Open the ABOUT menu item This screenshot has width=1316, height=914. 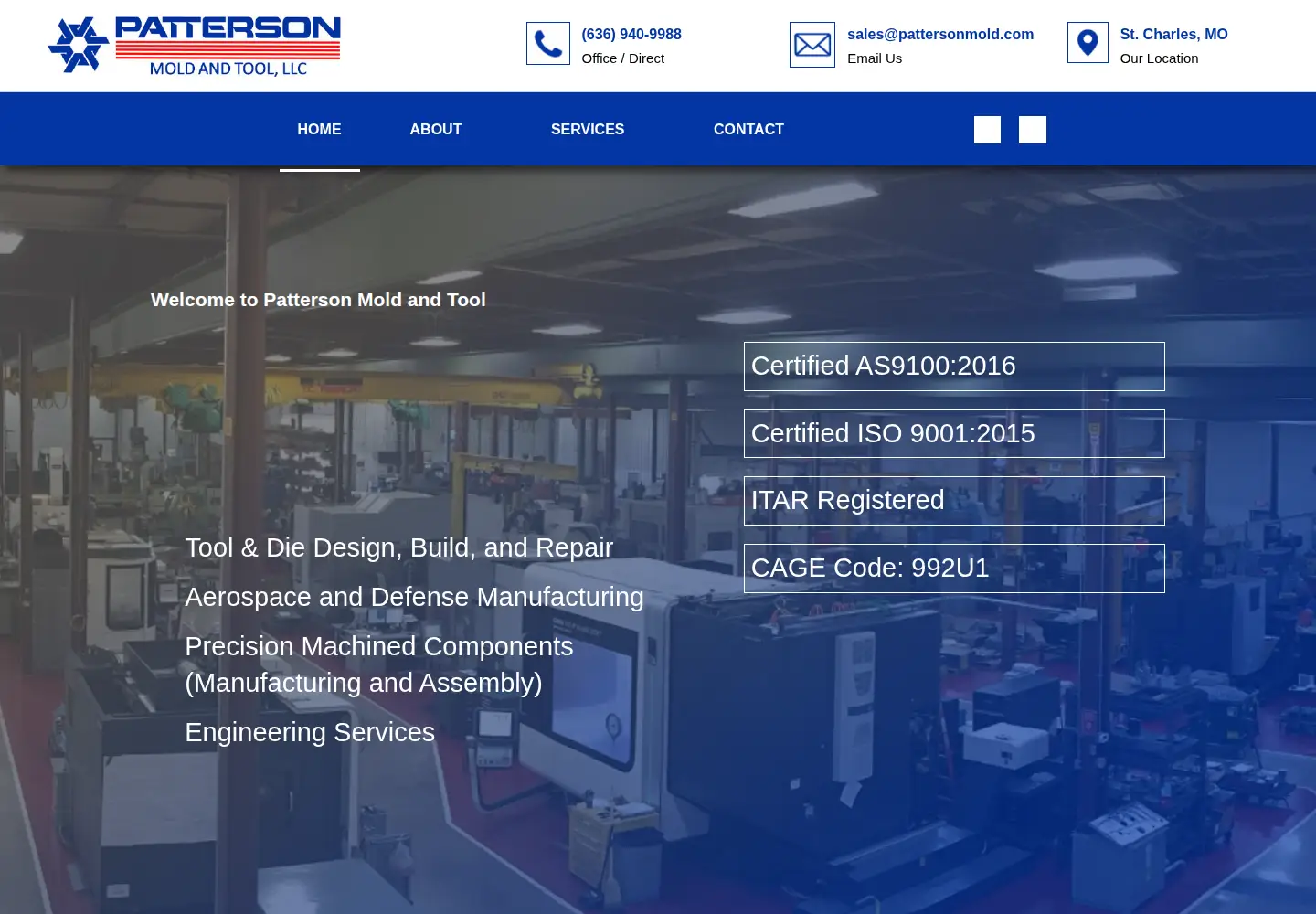[x=436, y=130]
